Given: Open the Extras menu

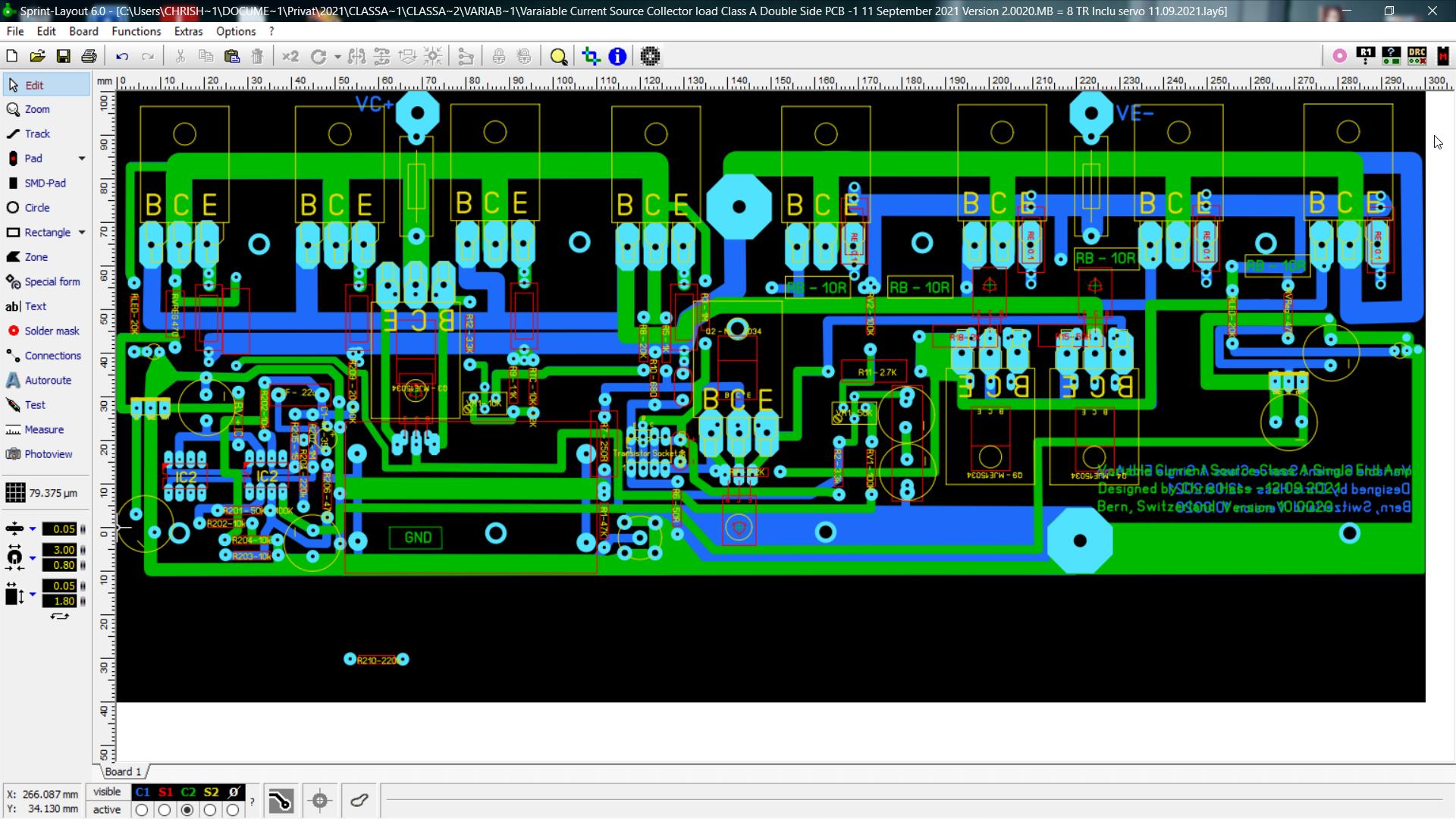Looking at the screenshot, I should point(188,31).
